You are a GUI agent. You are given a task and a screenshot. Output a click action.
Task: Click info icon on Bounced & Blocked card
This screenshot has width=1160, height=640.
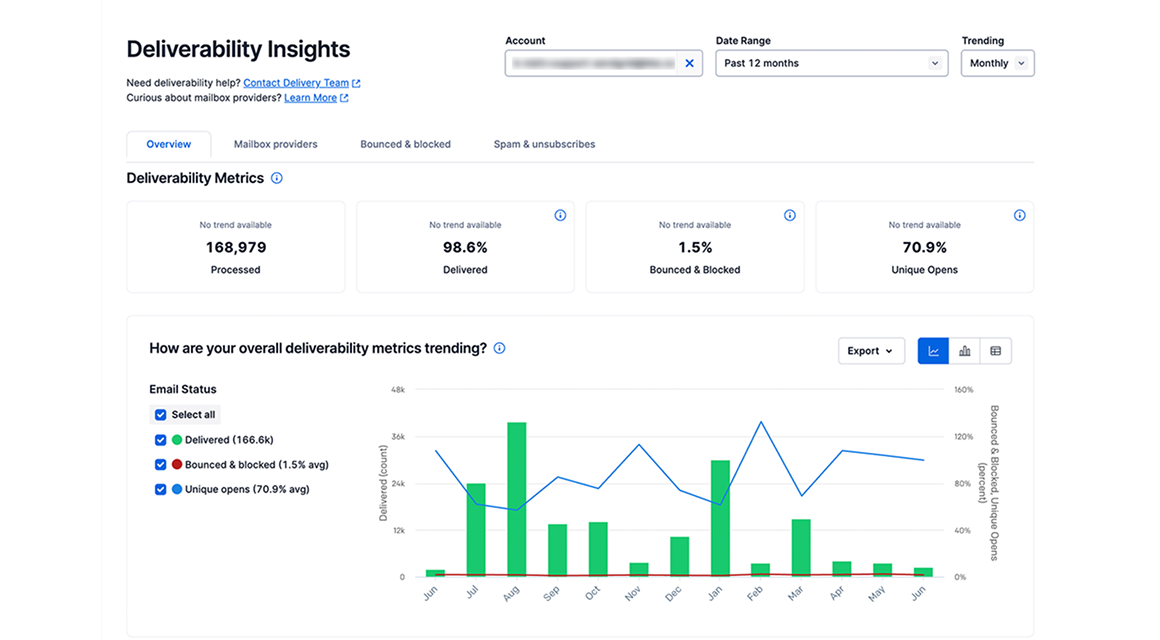[x=790, y=215]
